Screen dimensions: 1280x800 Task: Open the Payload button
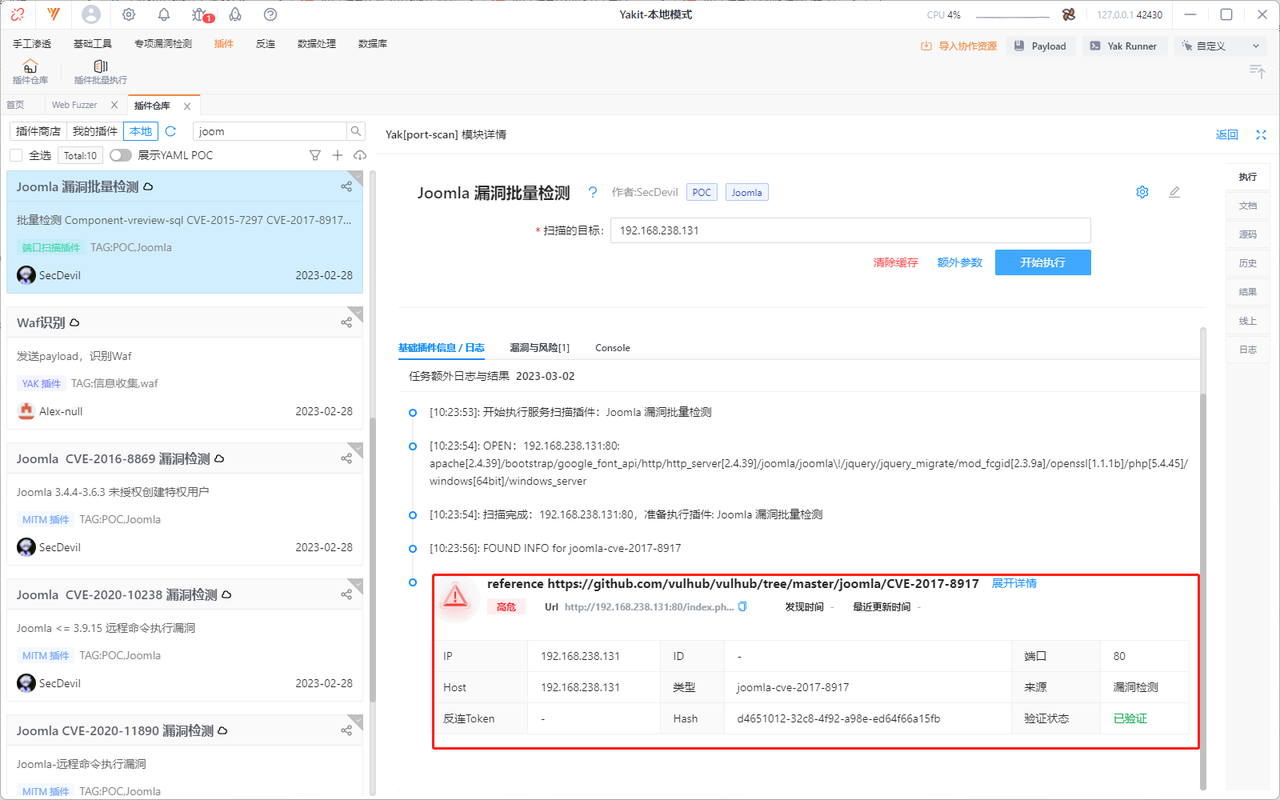click(1040, 46)
